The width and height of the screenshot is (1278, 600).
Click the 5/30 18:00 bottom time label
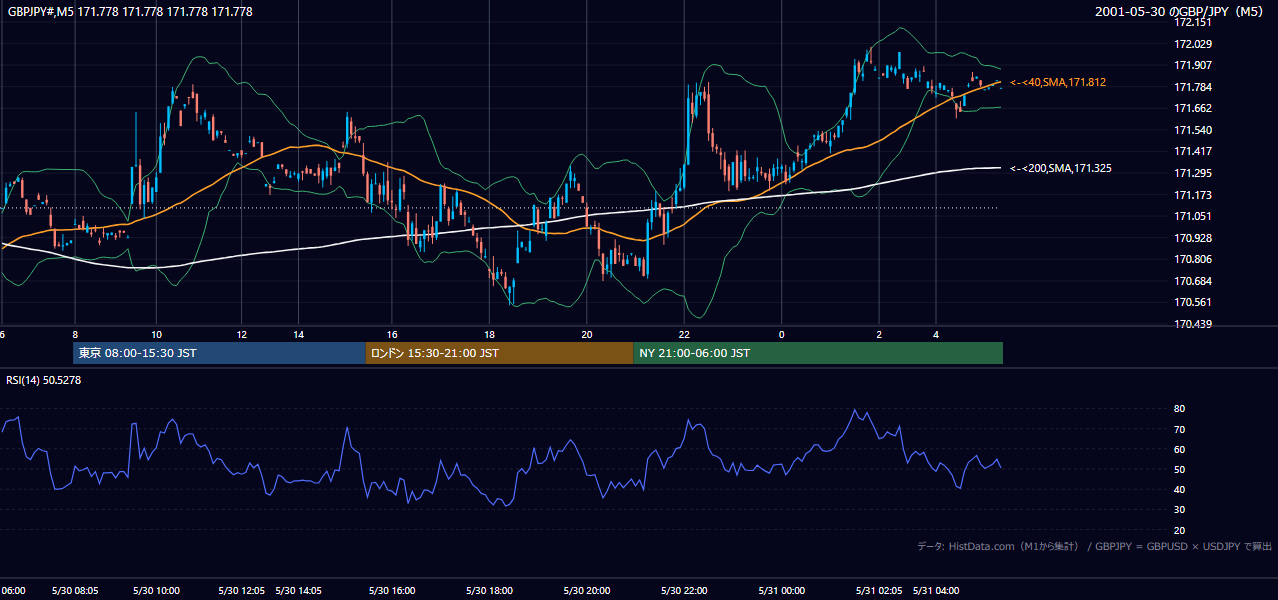point(489,591)
